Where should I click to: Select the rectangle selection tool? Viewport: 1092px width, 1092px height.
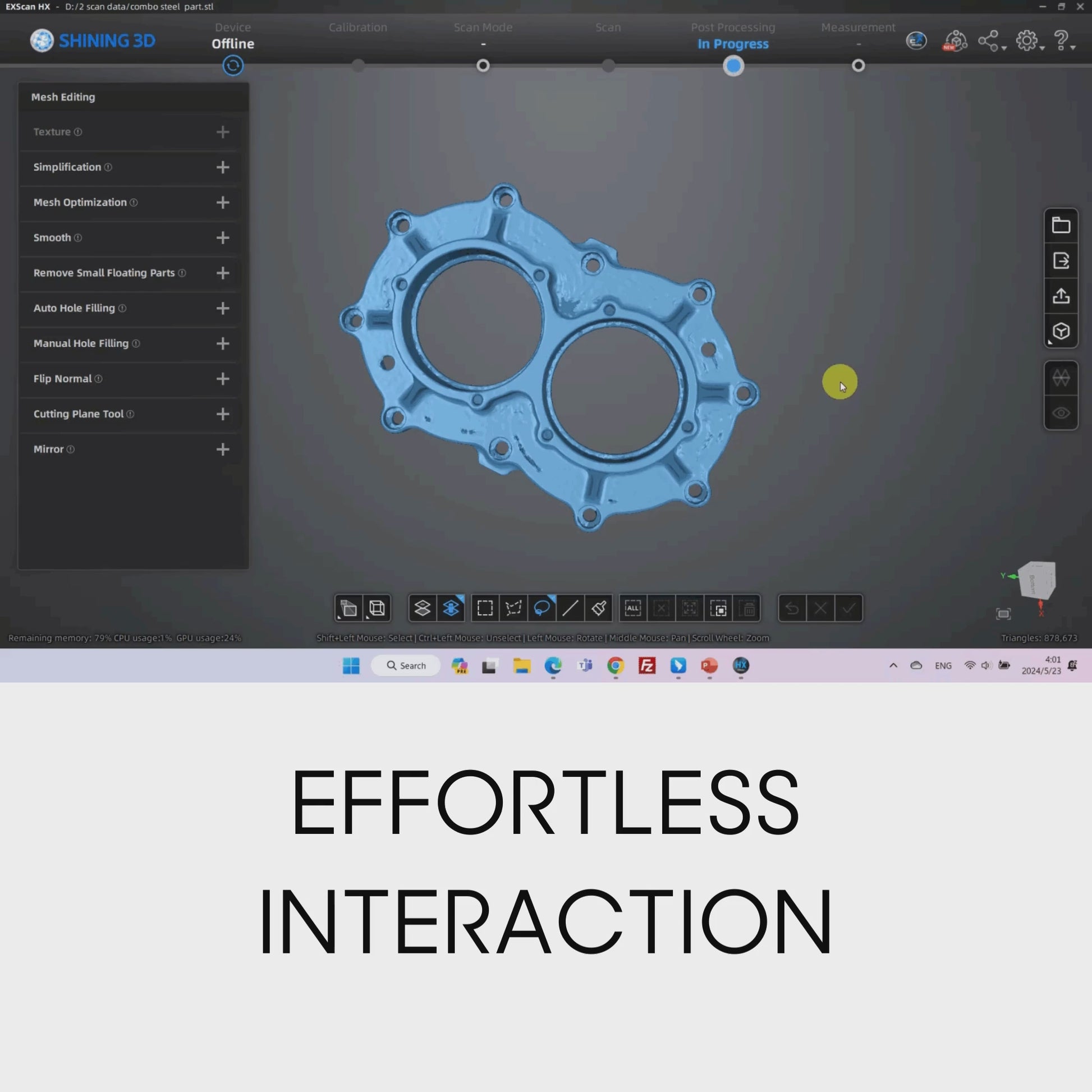click(485, 608)
